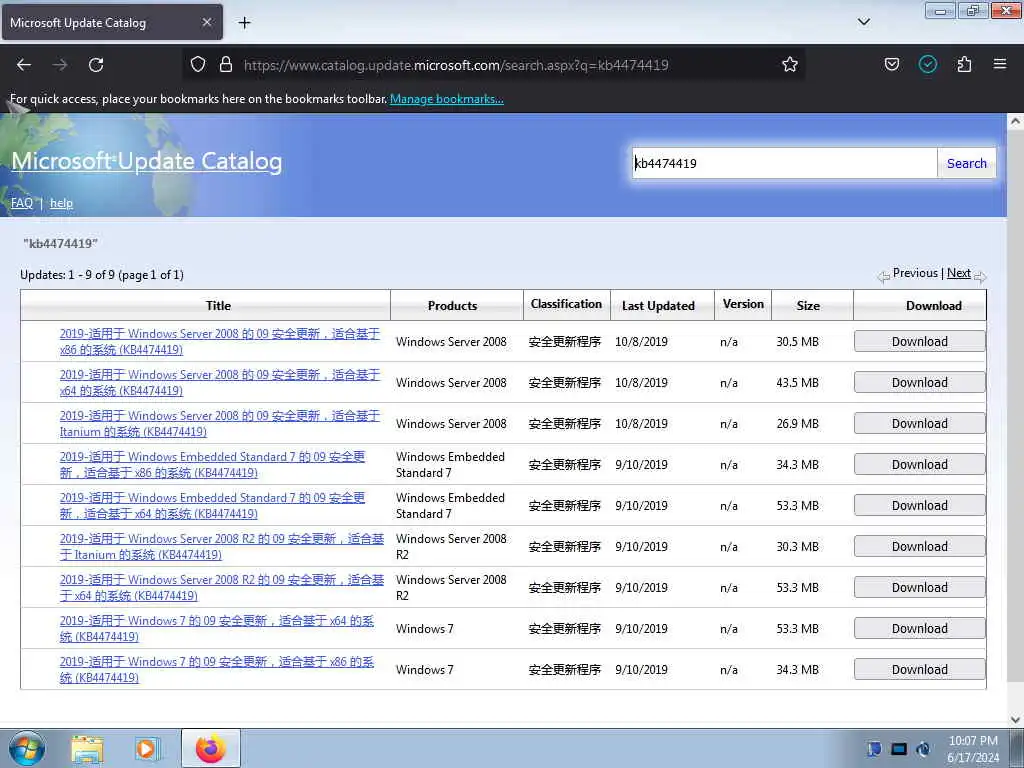Bookmark this page with the star icon
The image size is (1024, 768).
(x=790, y=64)
